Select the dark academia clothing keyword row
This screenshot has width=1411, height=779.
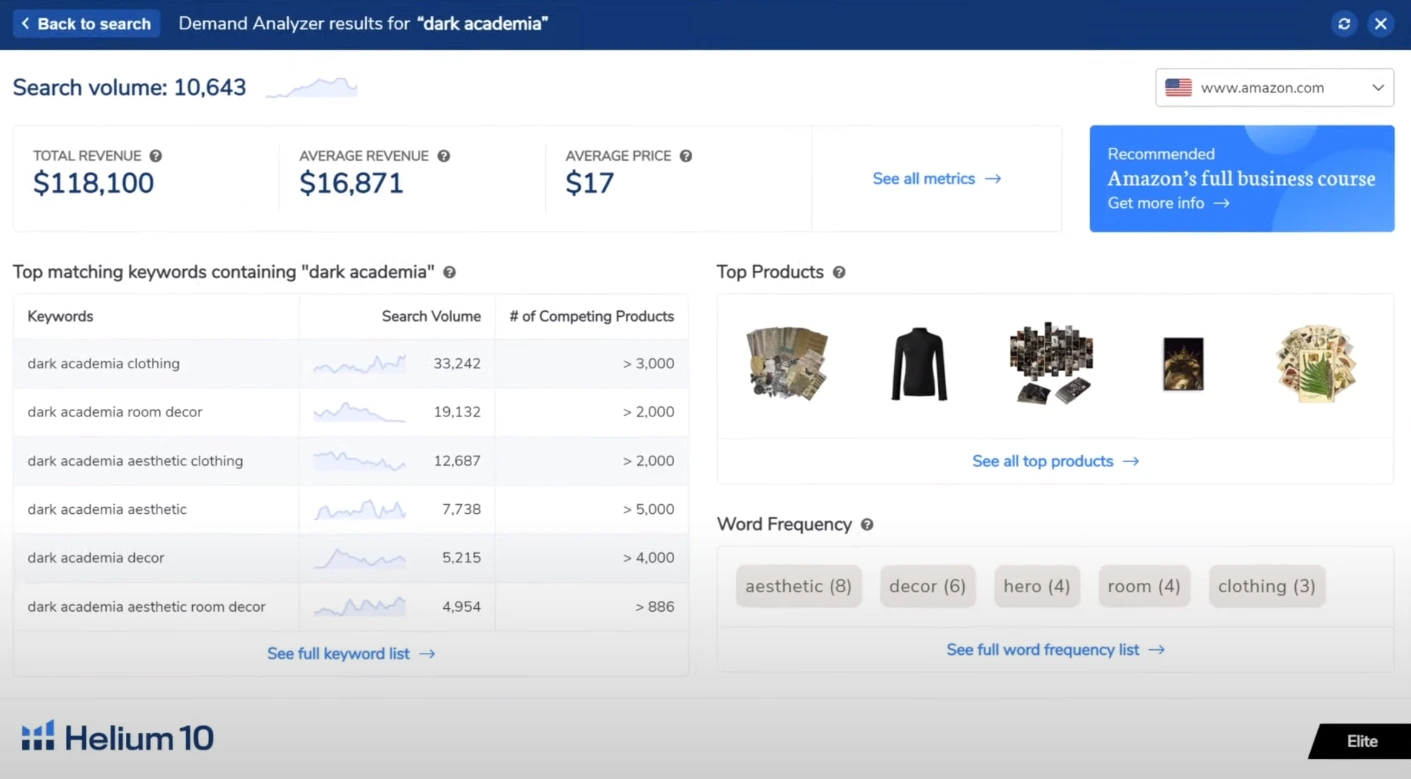pos(104,364)
